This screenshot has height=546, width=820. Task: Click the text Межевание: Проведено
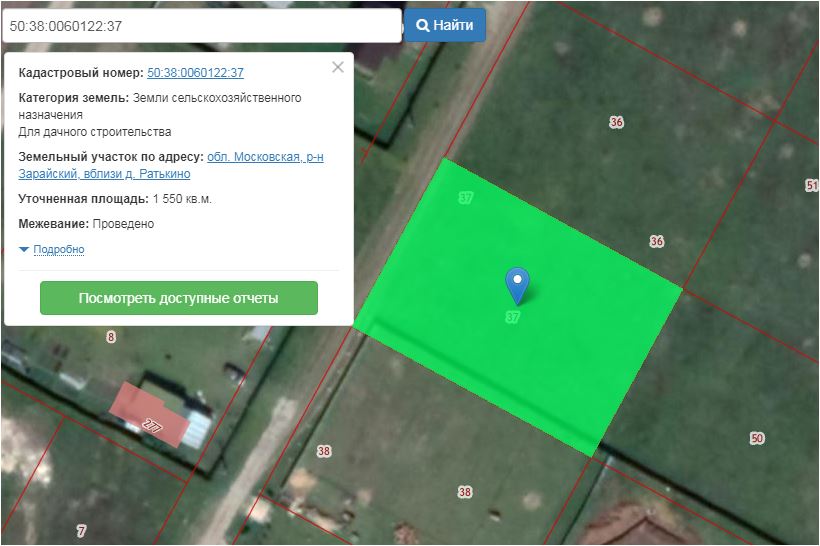[86, 224]
